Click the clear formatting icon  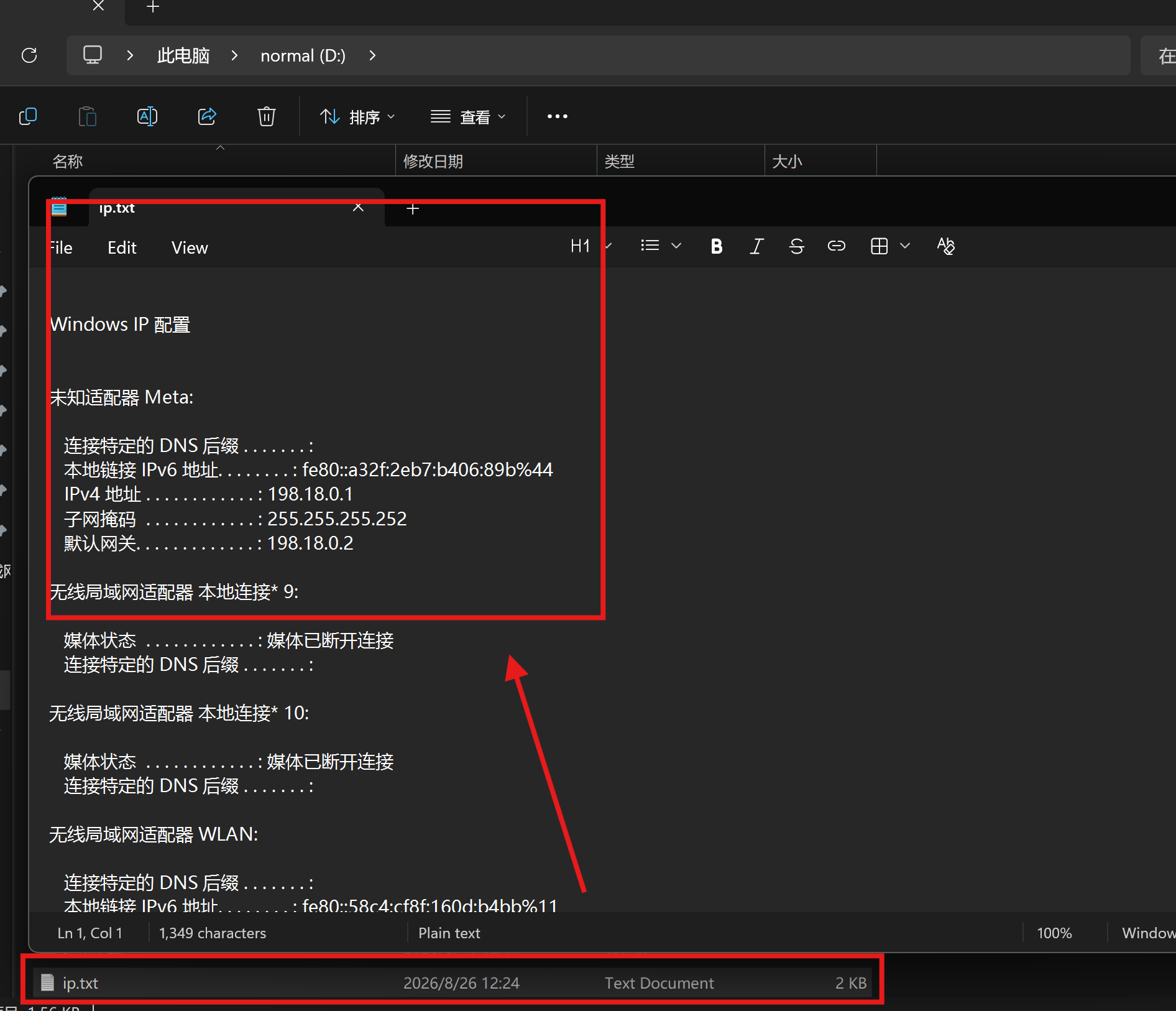(x=945, y=246)
